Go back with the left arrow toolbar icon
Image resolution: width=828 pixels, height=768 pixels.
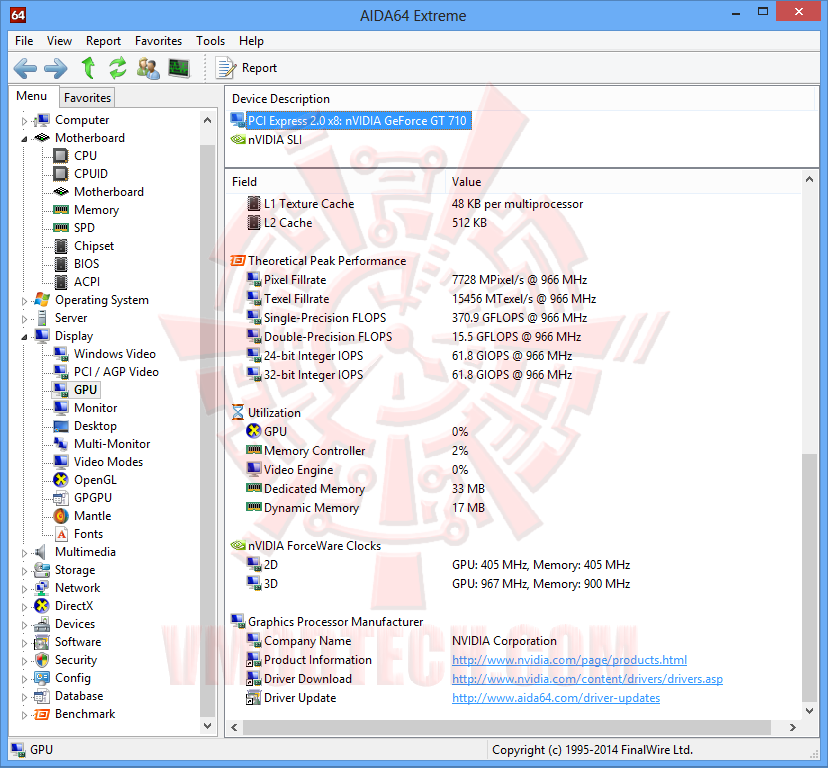(x=25, y=68)
